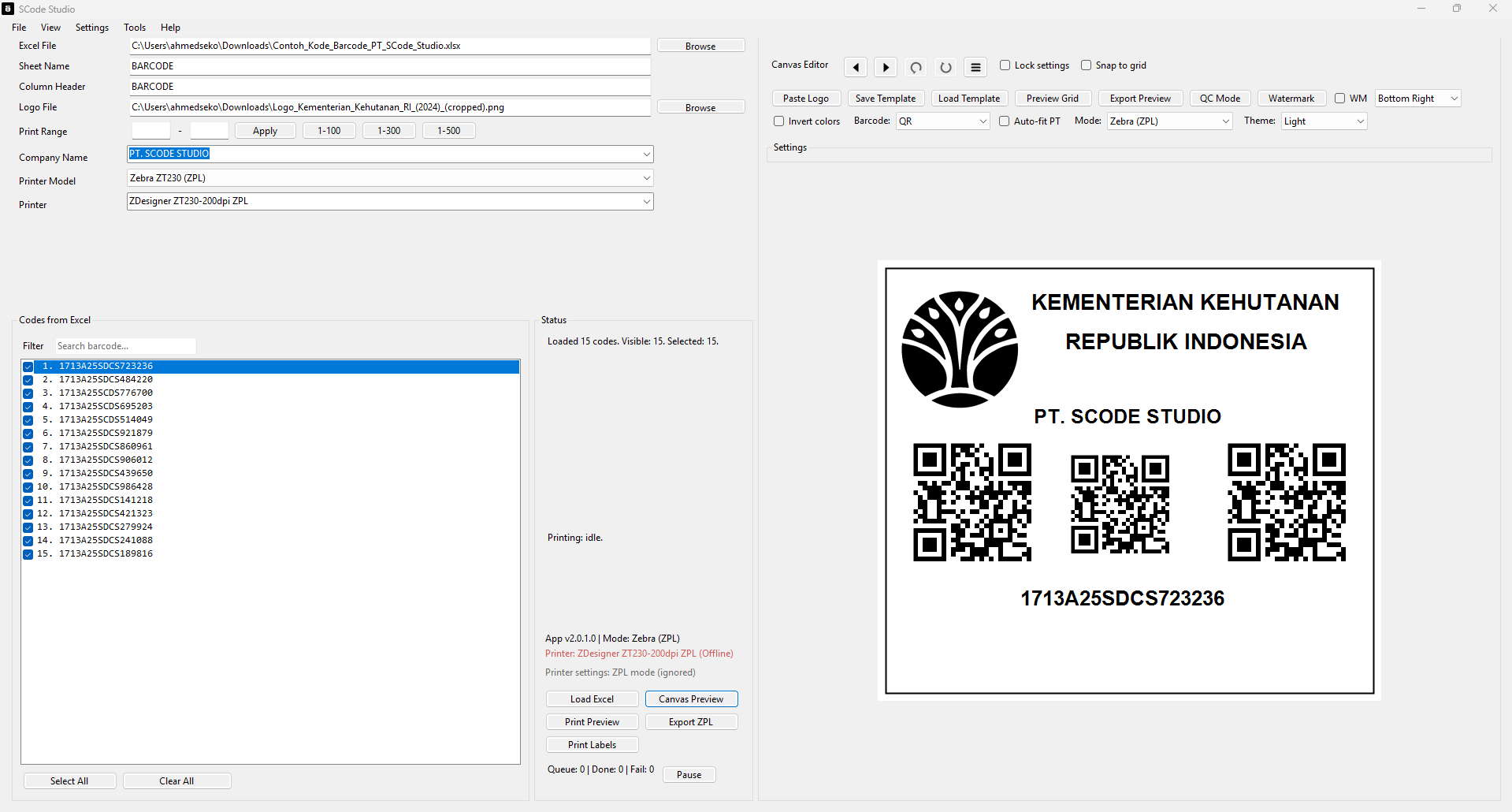The width and height of the screenshot is (1512, 812).
Task: Click the Print Preview button
Action: coord(592,722)
